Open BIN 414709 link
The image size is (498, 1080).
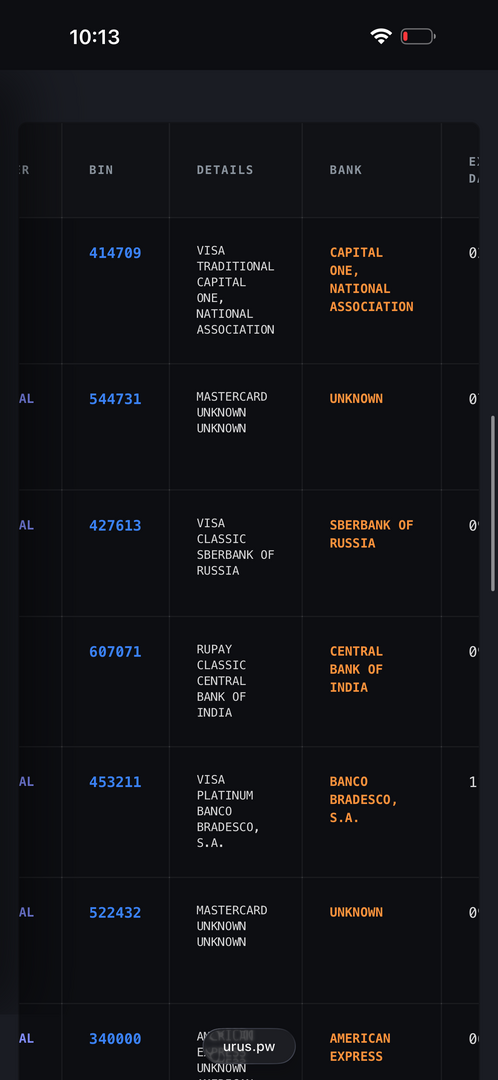(x=115, y=253)
